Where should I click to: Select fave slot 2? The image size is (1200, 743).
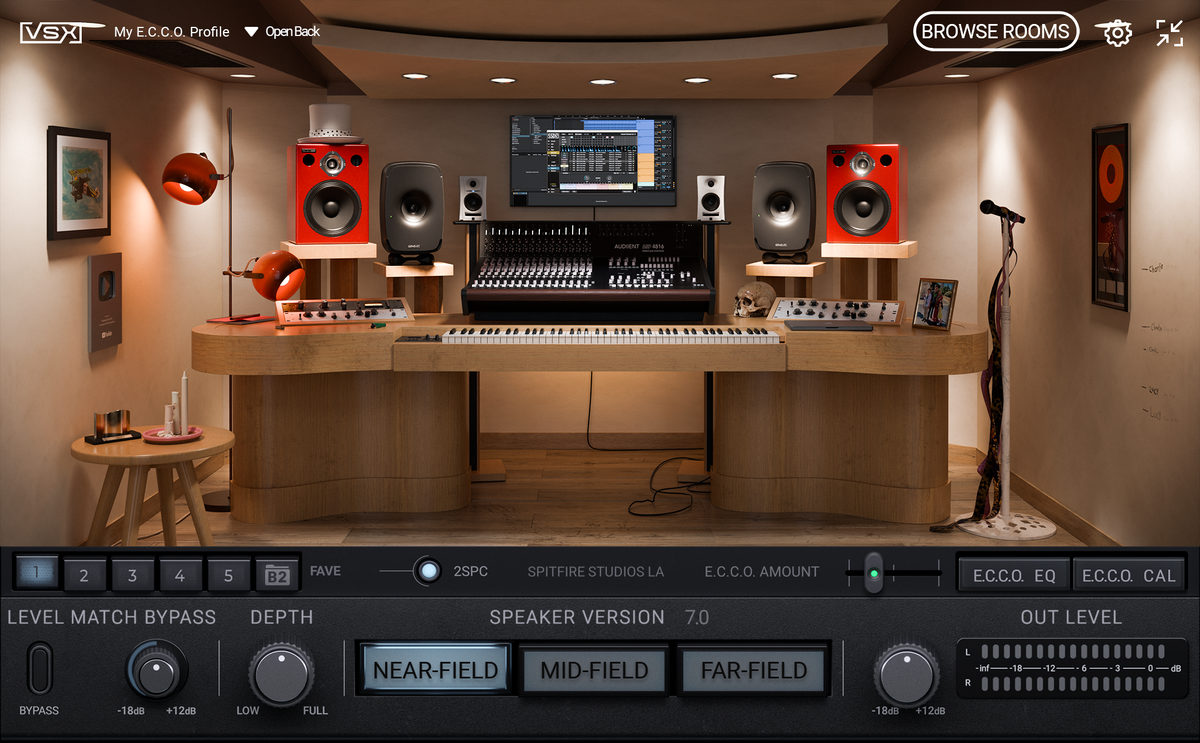tap(84, 574)
